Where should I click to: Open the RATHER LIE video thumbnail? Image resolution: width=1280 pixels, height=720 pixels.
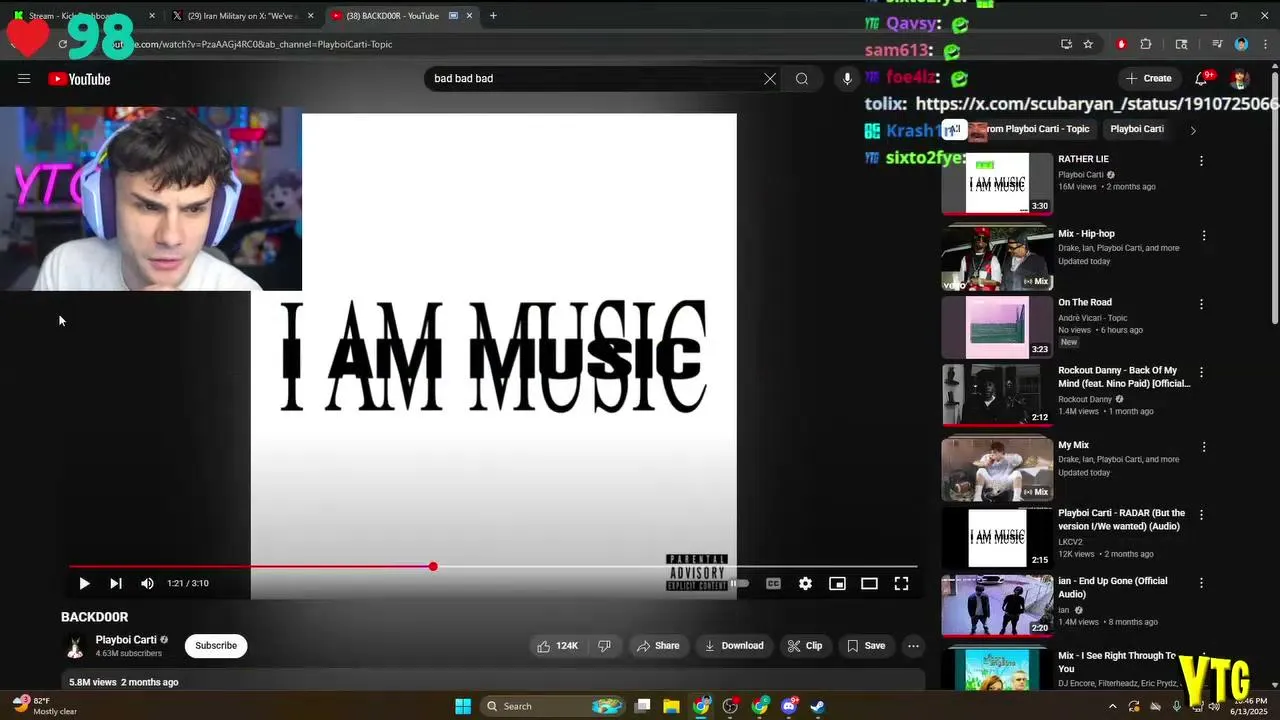pos(997,183)
